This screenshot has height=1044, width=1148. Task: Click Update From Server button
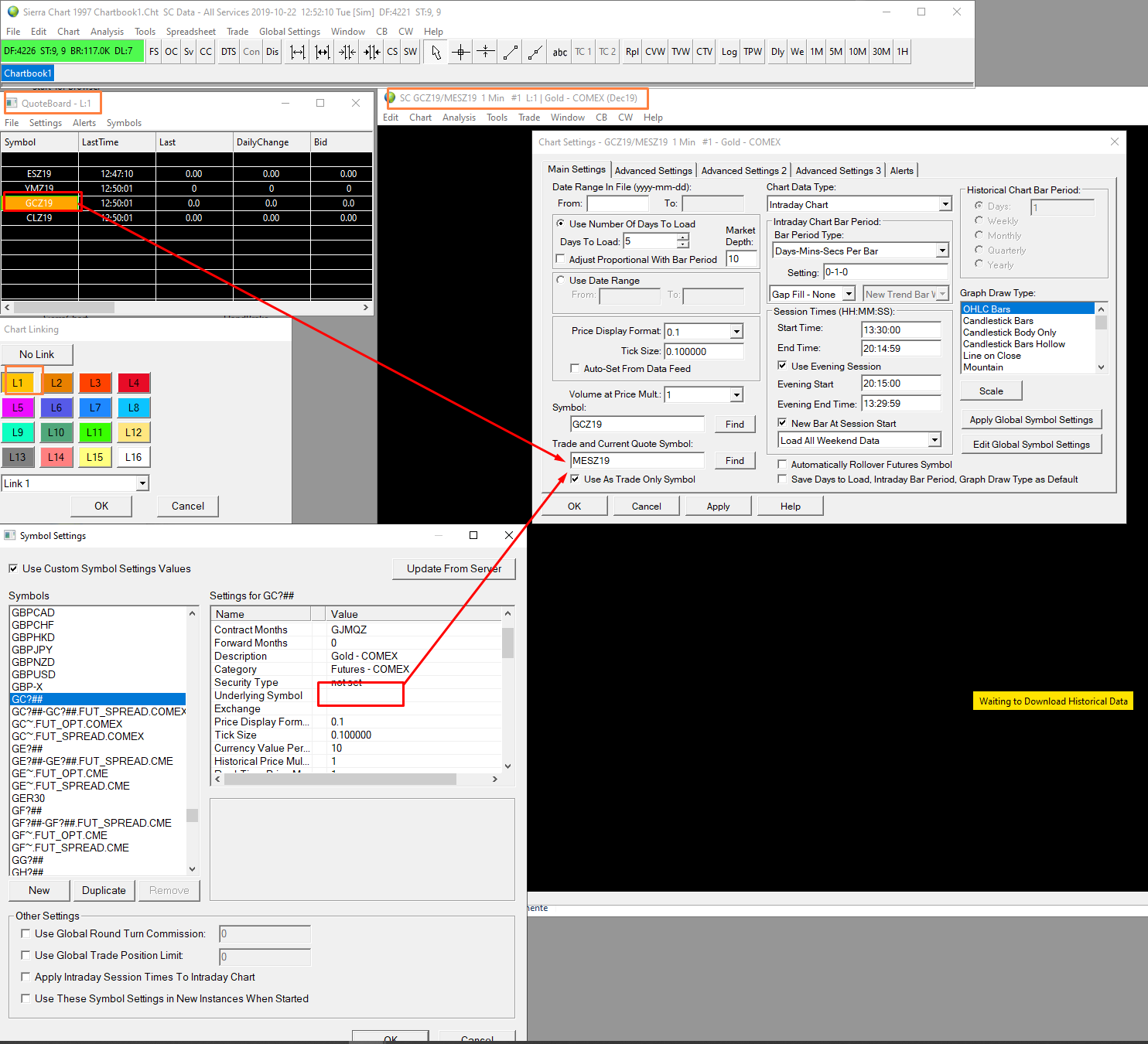[x=454, y=568]
